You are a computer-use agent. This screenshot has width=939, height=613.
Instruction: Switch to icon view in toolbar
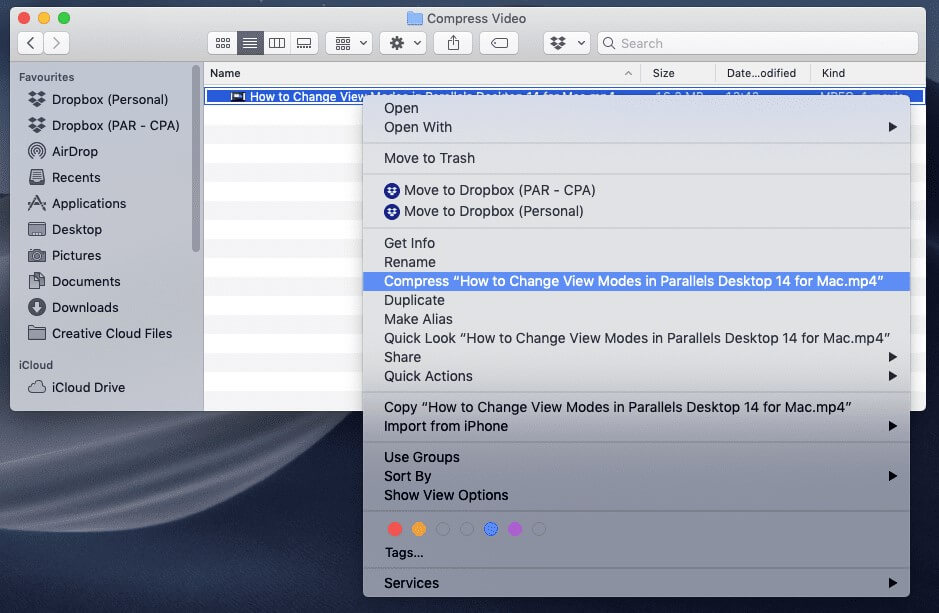223,43
